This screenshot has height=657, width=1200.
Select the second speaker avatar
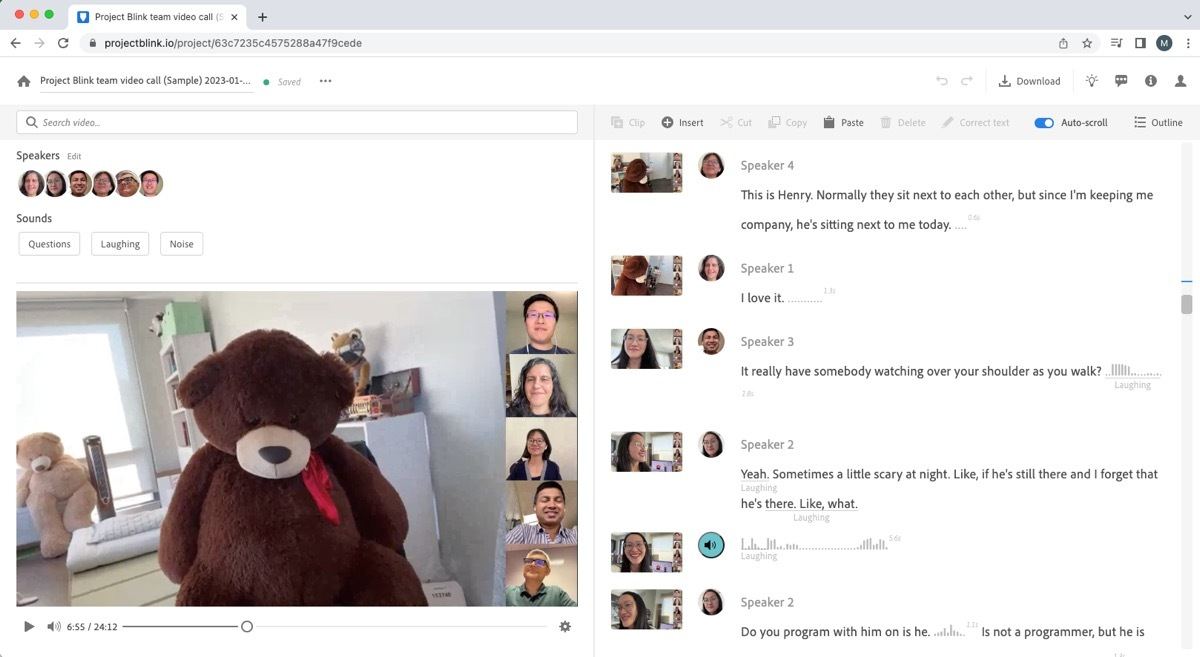pyautogui.click(x=55, y=184)
